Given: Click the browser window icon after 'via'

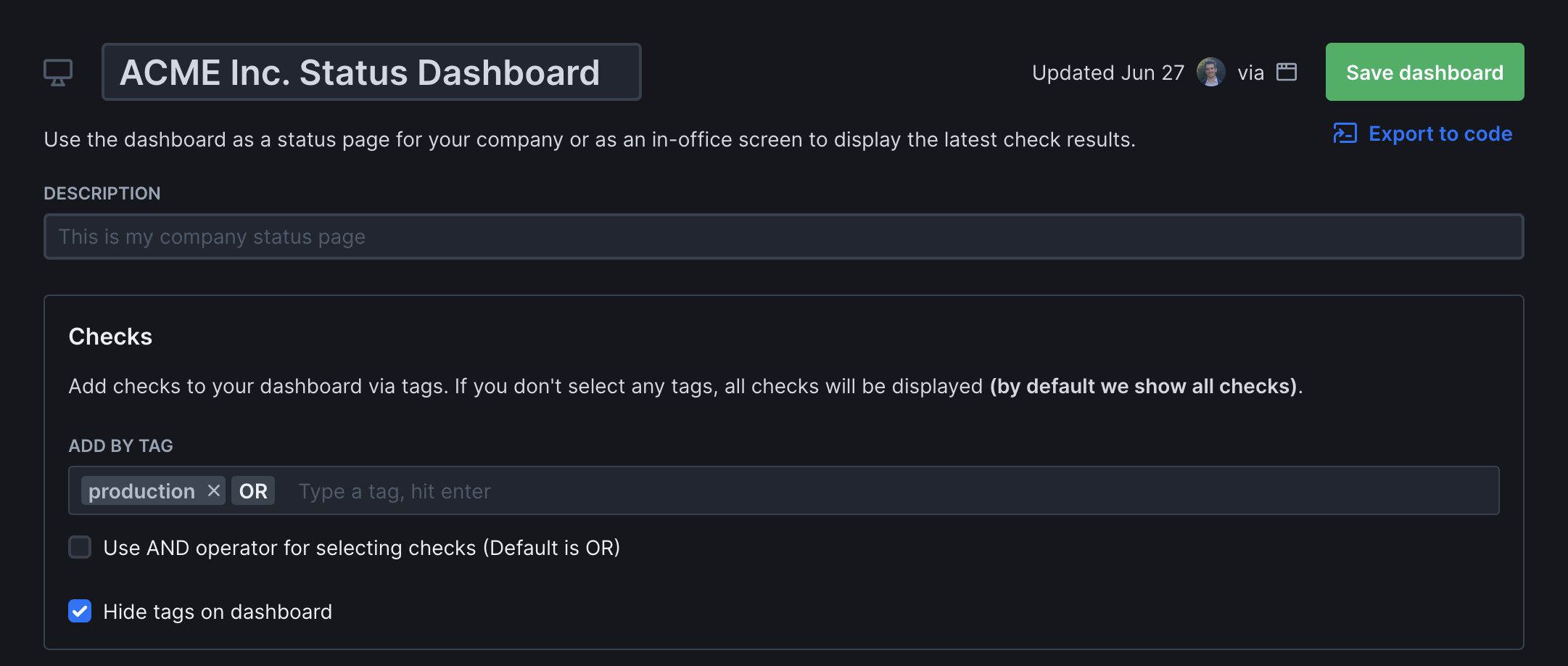Looking at the screenshot, I should 1289,72.
